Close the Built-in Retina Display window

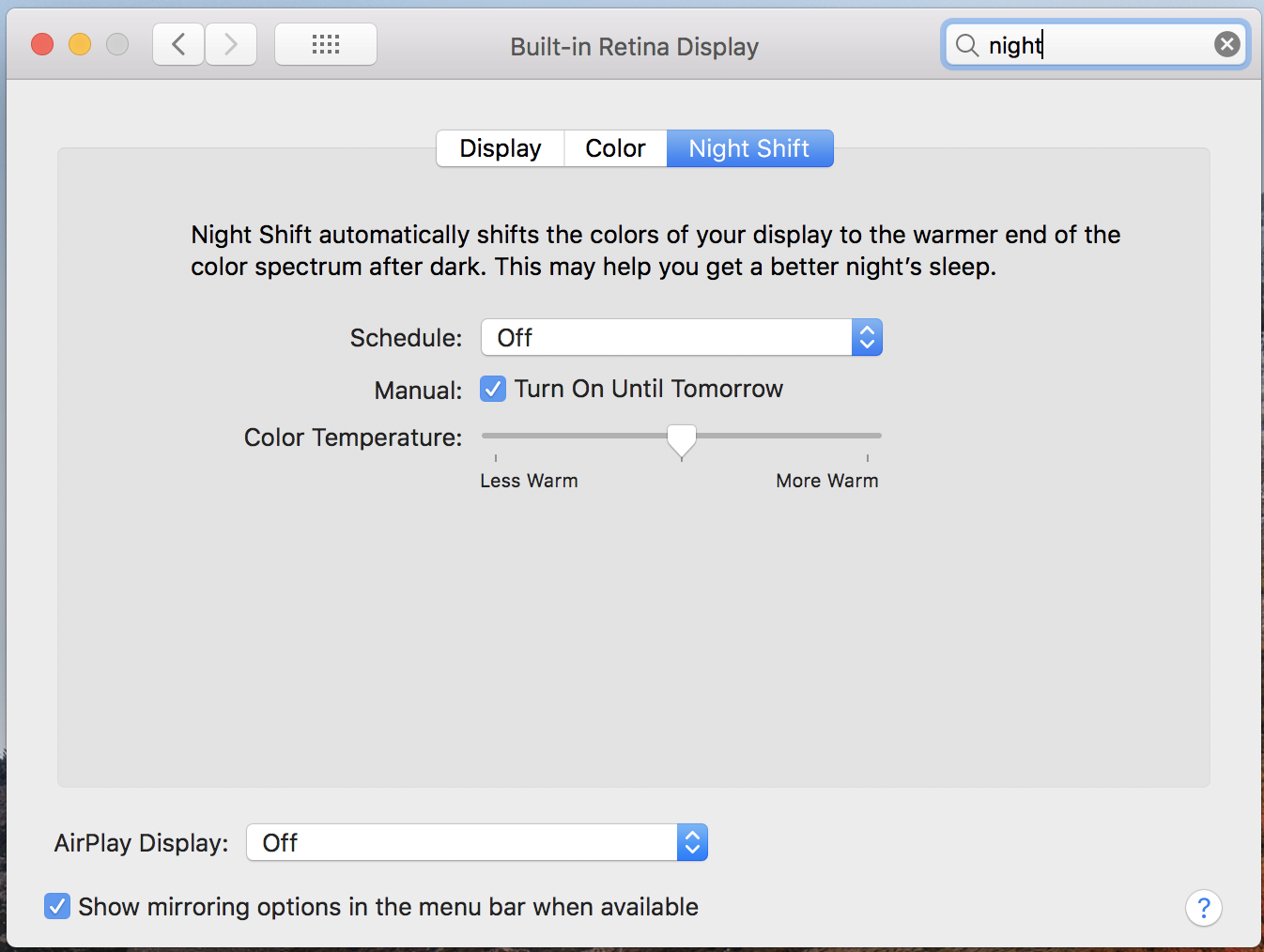pos(42,44)
